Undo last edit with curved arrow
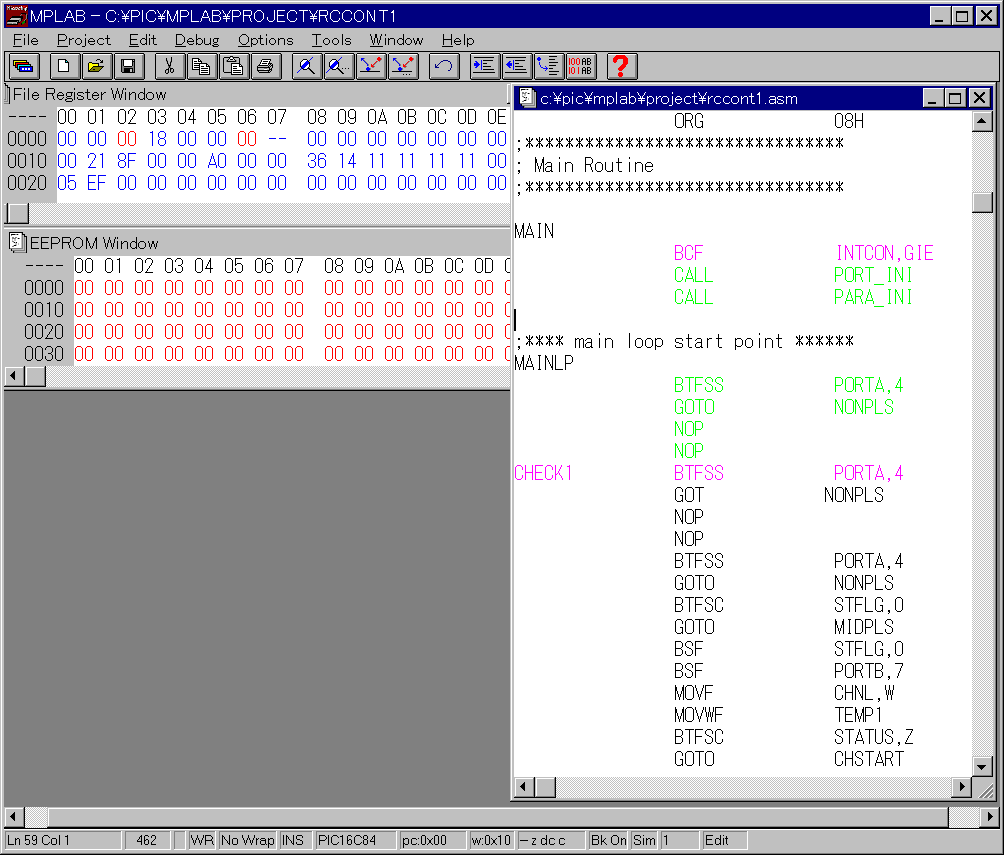 444,66
